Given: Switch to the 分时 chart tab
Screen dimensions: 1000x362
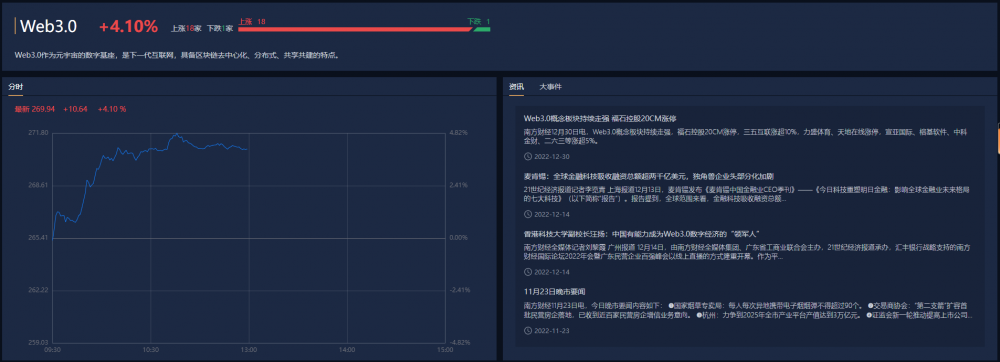Looking at the screenshot, I should point(15,87).
